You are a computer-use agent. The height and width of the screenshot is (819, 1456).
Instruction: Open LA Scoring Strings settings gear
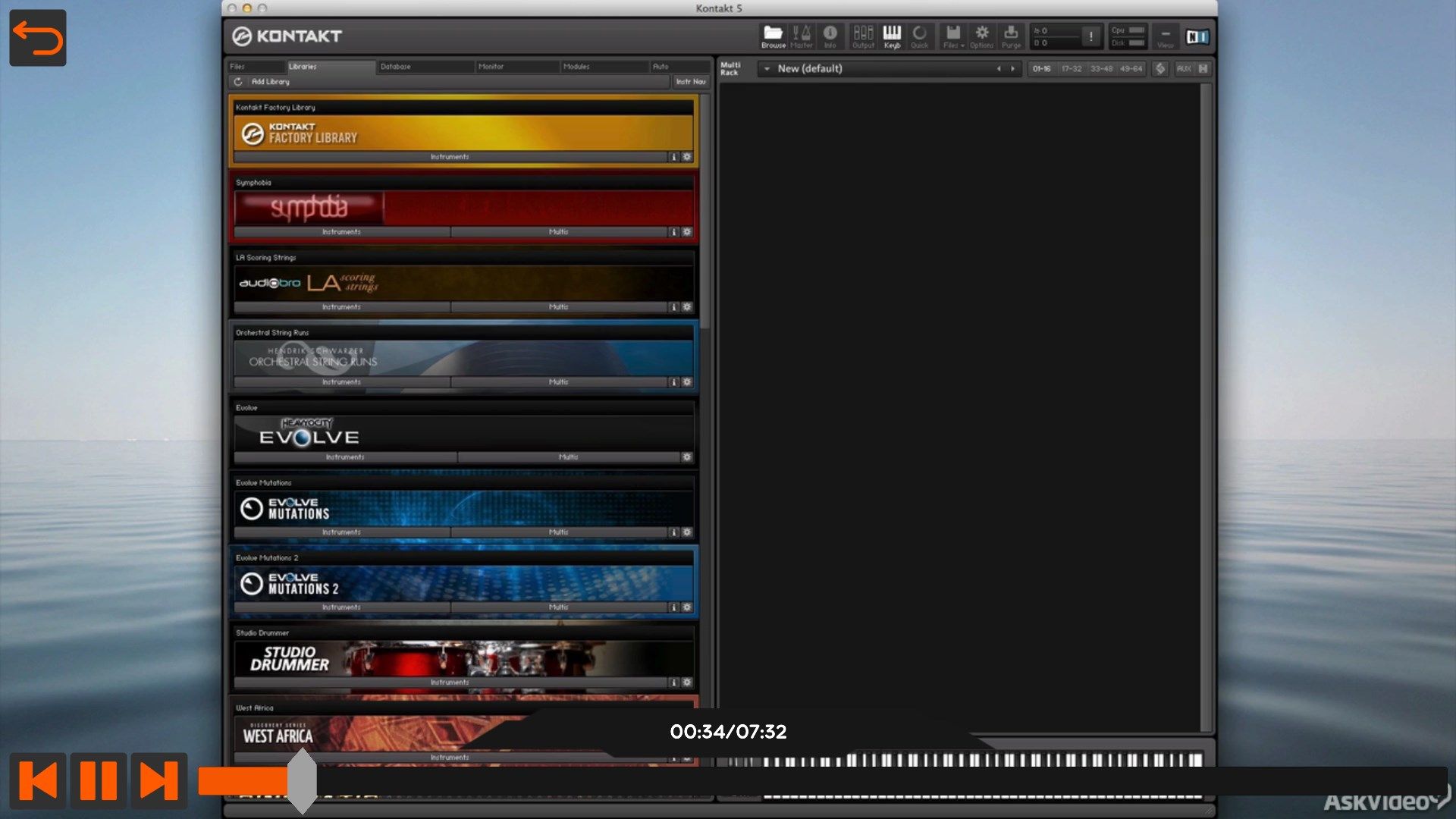coord(687,307)
